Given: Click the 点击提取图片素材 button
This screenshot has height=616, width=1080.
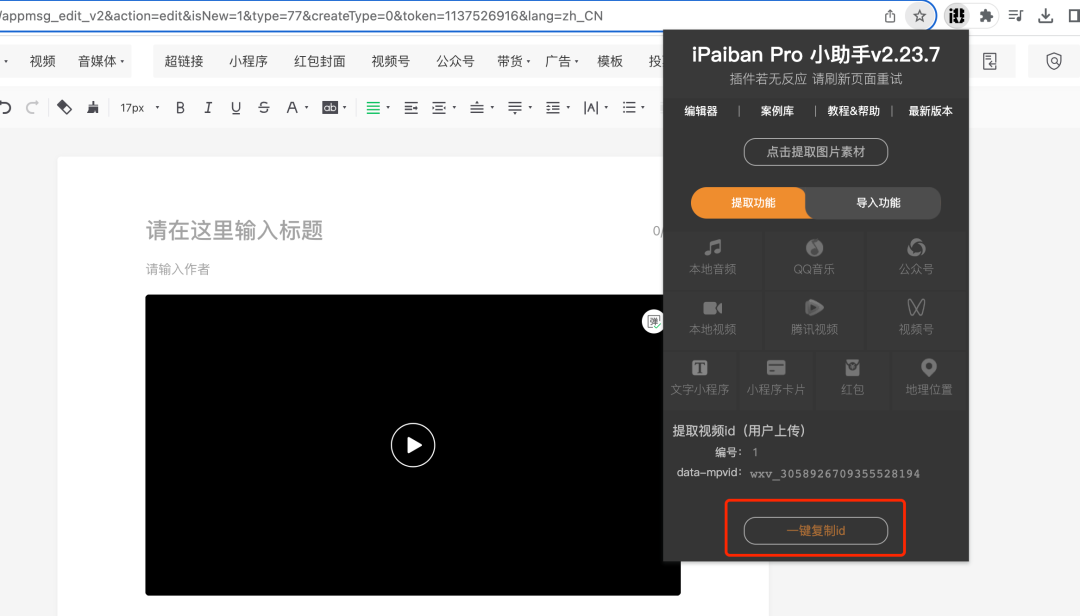Looking at the screenshot, I should click(x=816, y=152).
